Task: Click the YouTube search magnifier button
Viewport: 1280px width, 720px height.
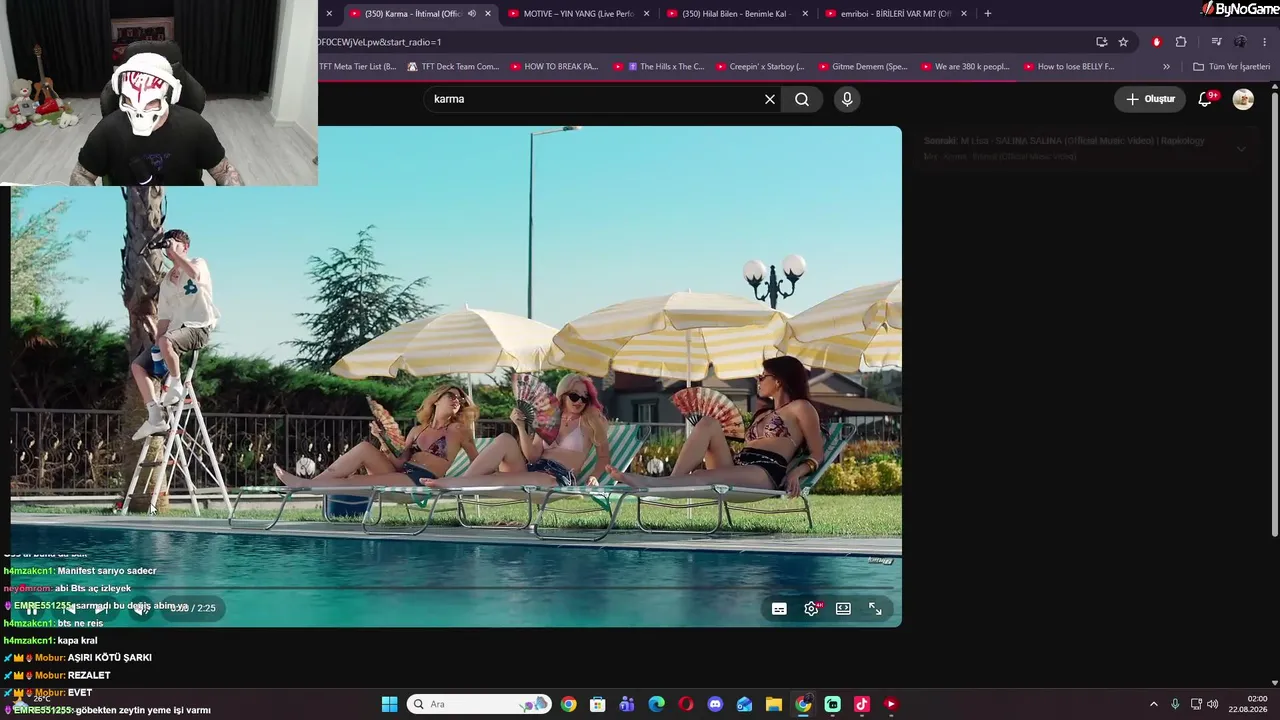Action: [802, 99]
